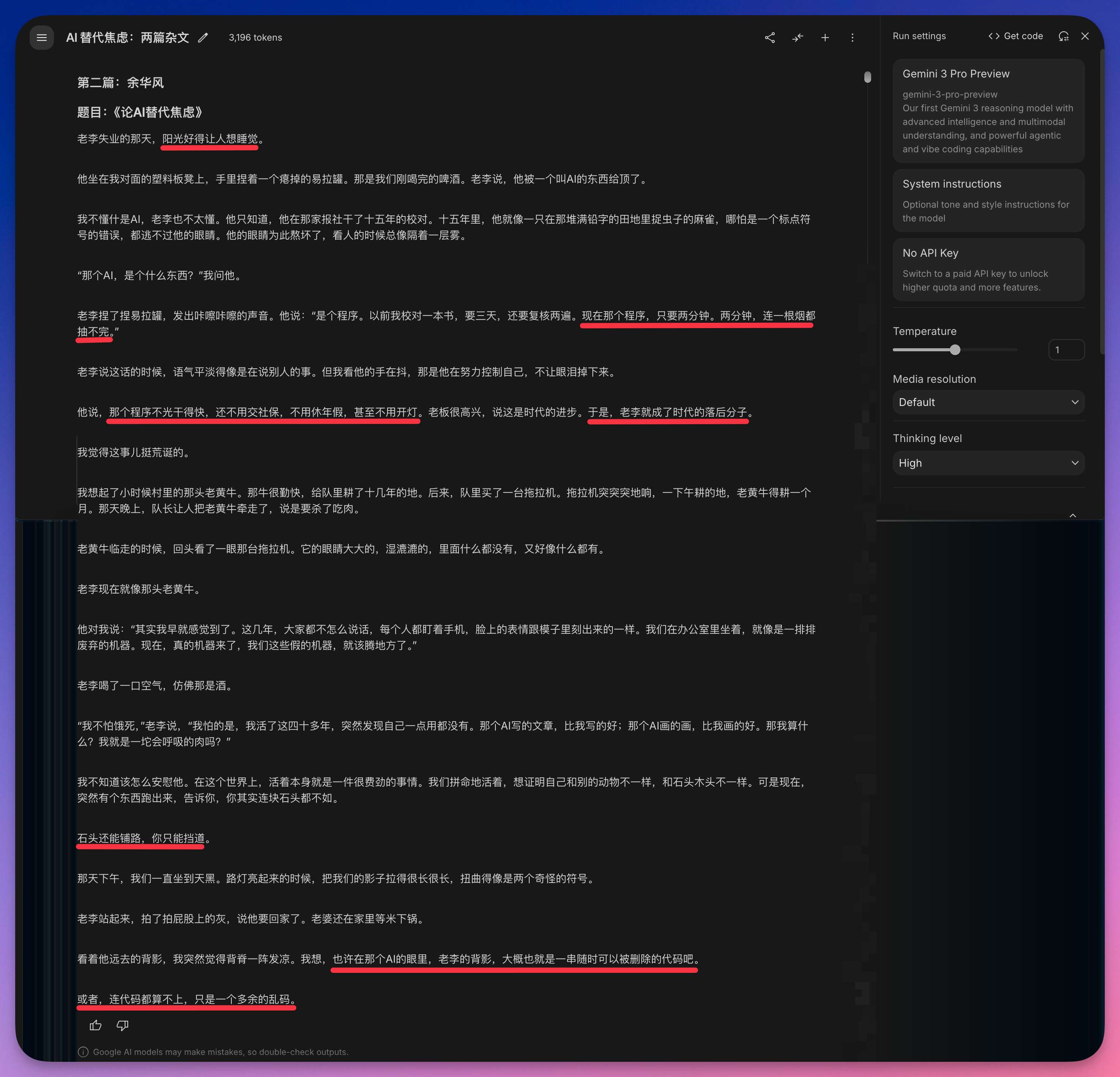Image resolution: width=1120 pixels, height=1077 pixels.
Task: Thumbs up the model response
Action: click(x=95, y=1026)
